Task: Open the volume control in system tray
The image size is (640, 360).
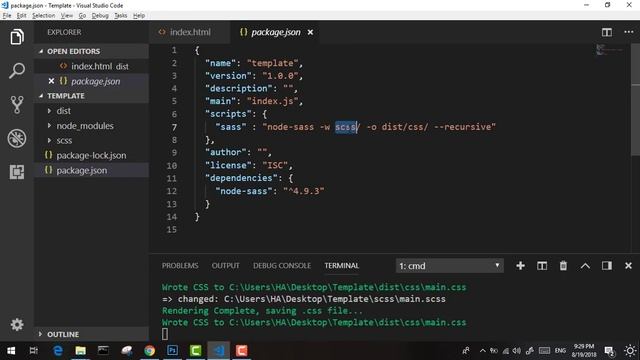Action: tap(516, 351)
